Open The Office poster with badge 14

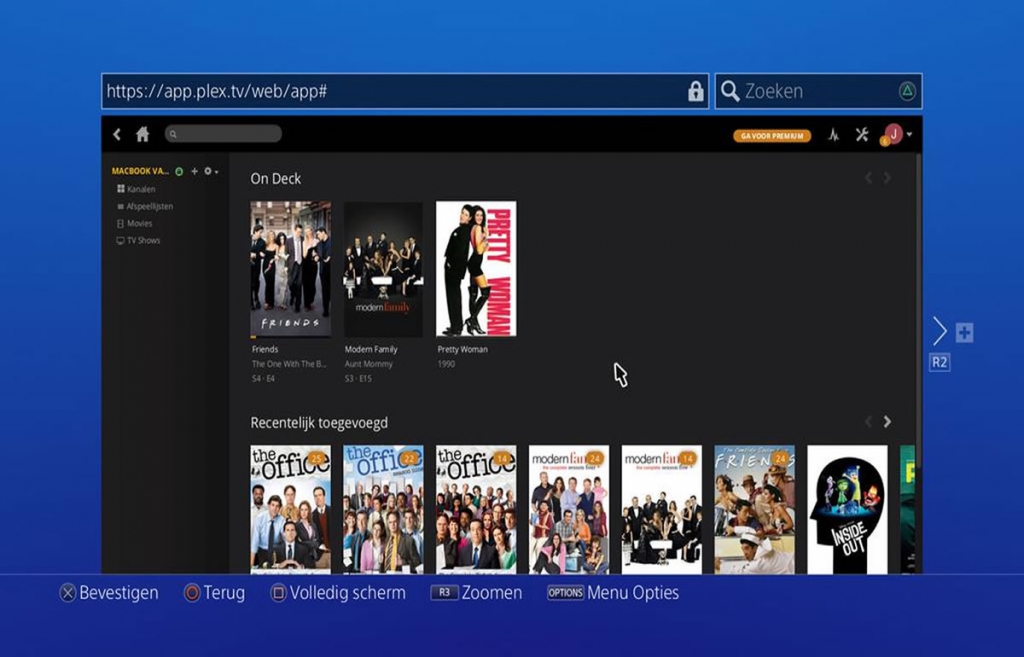click(x=476, y=509)
